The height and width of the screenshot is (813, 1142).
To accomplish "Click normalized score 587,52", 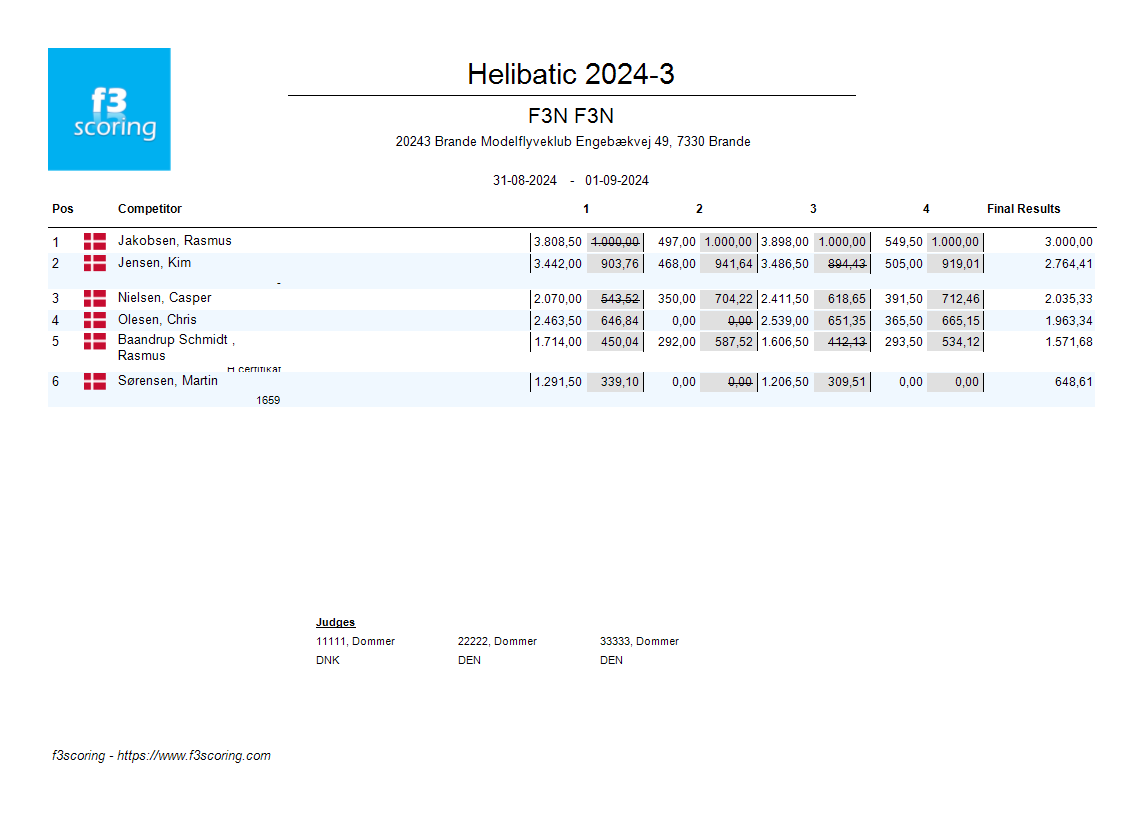I will click(x=733, y=342).
